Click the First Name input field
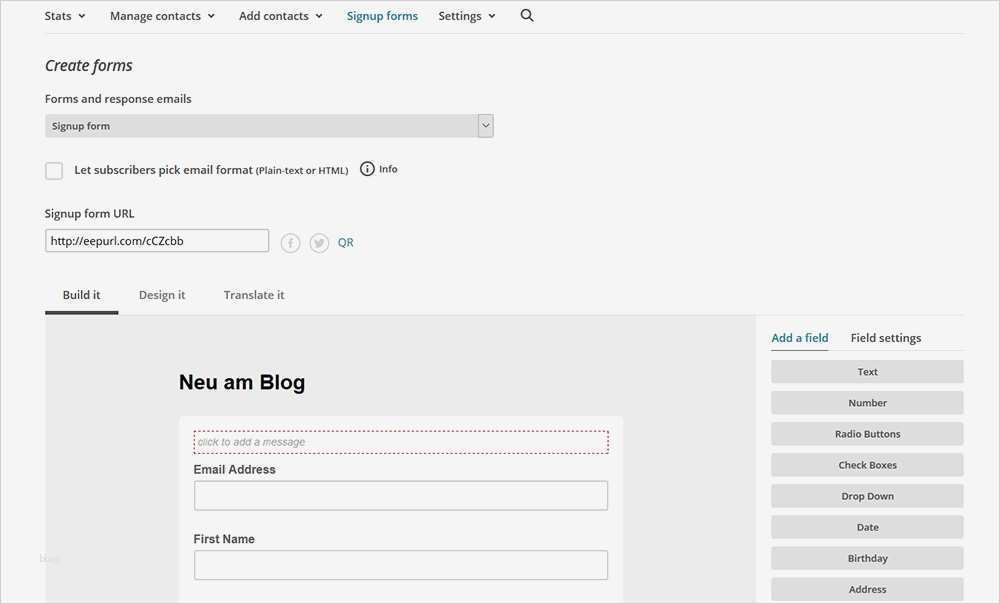 401,565
